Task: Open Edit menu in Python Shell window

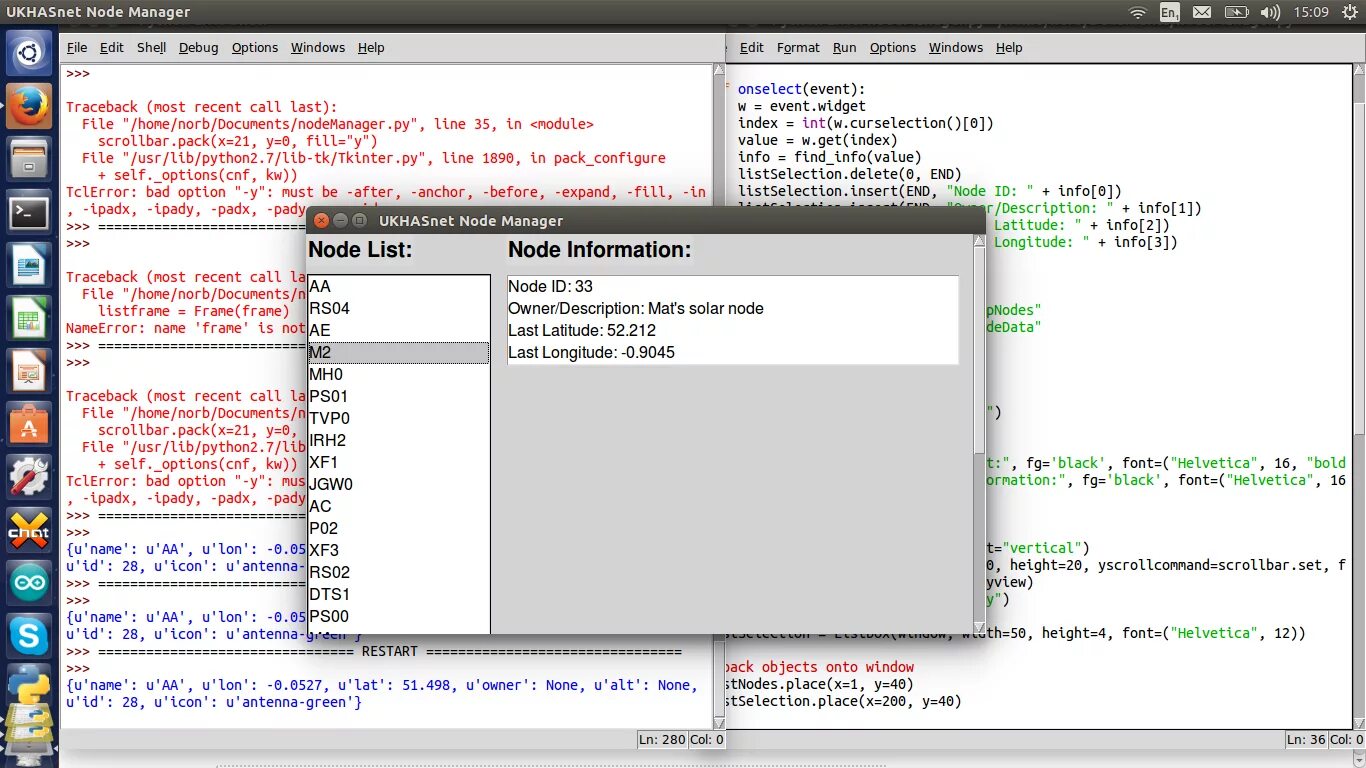Action: (112, 47)
